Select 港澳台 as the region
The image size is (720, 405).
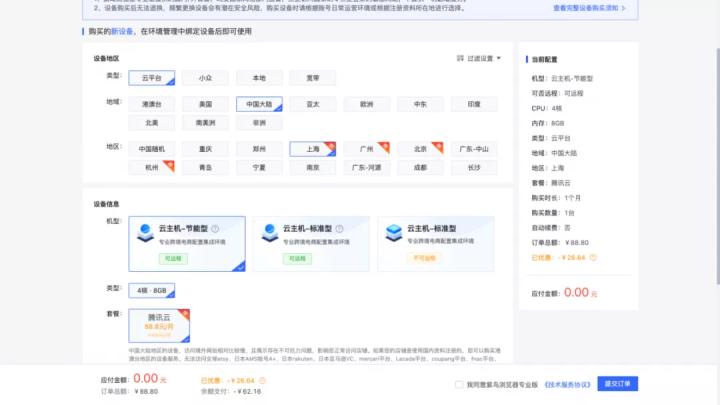[152, 104]
